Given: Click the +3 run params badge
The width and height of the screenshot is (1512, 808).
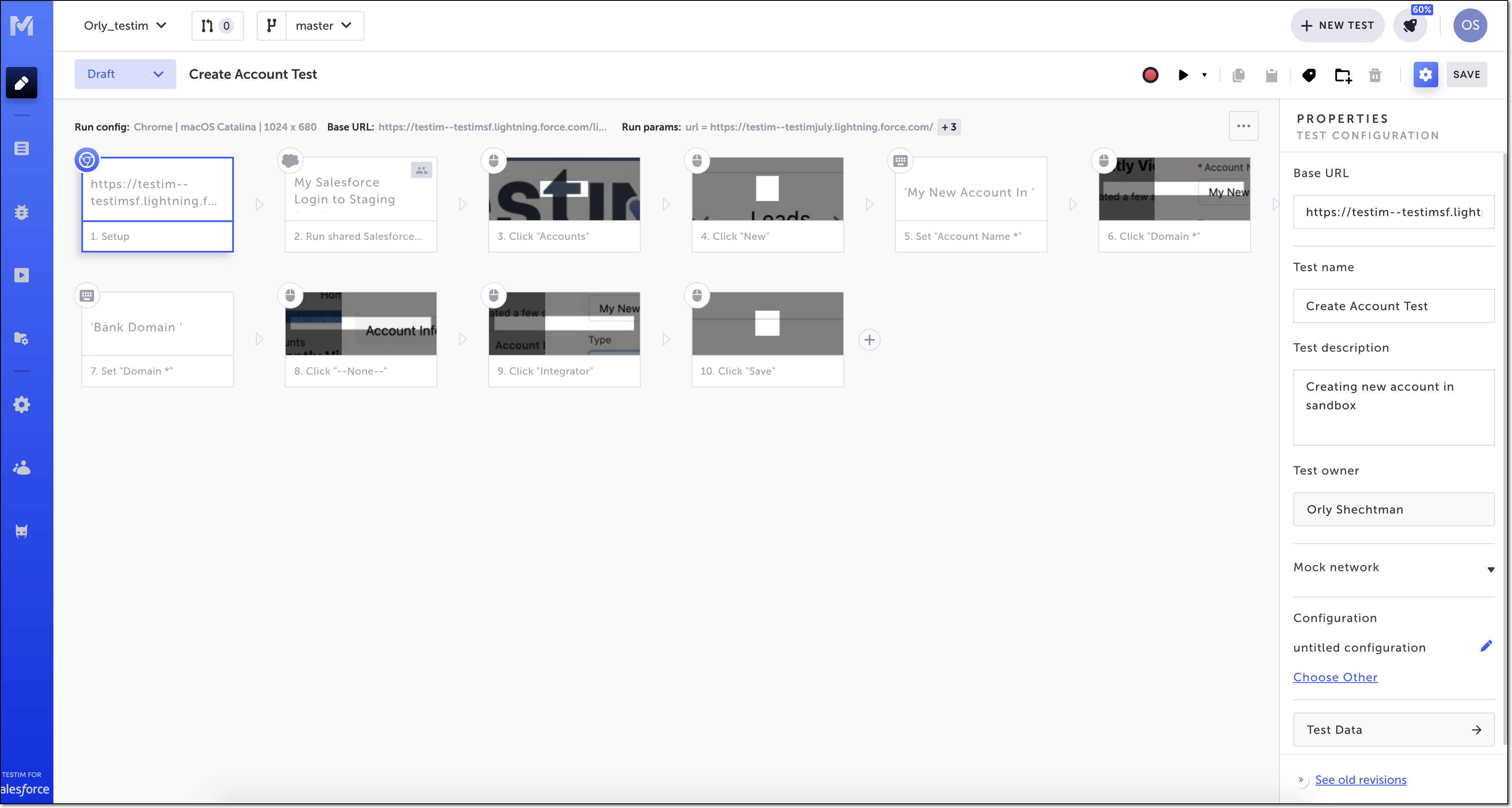Looking at the screenshot, I should [948, 127].
